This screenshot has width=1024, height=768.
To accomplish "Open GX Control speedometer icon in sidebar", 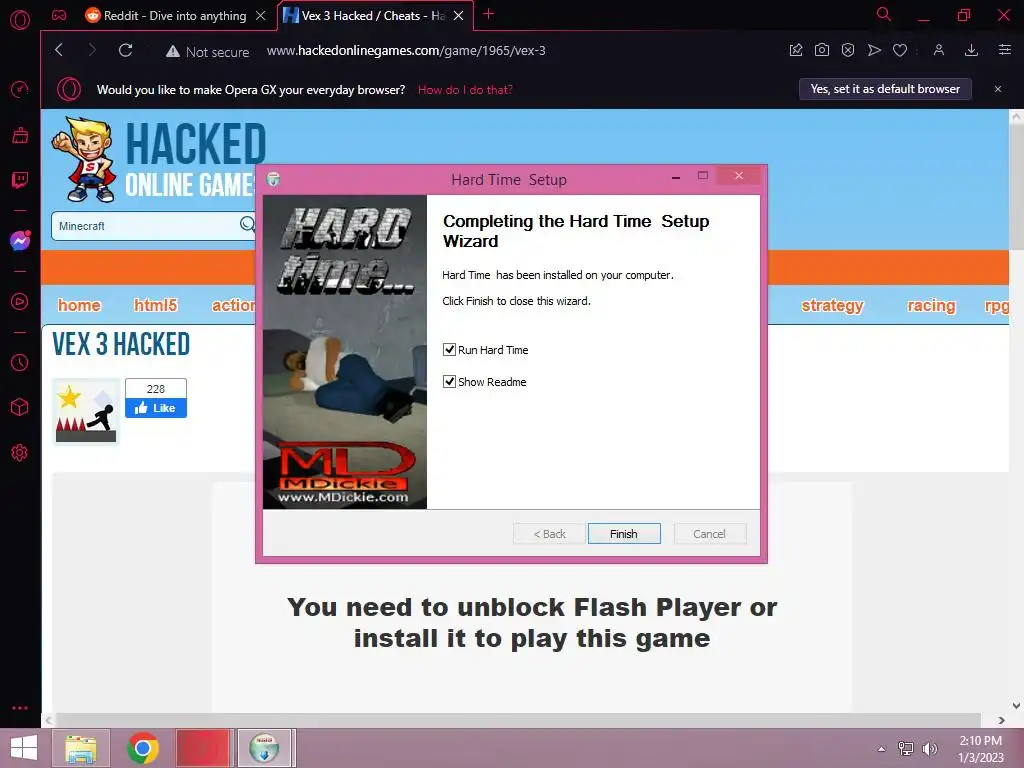I will 20,89.
